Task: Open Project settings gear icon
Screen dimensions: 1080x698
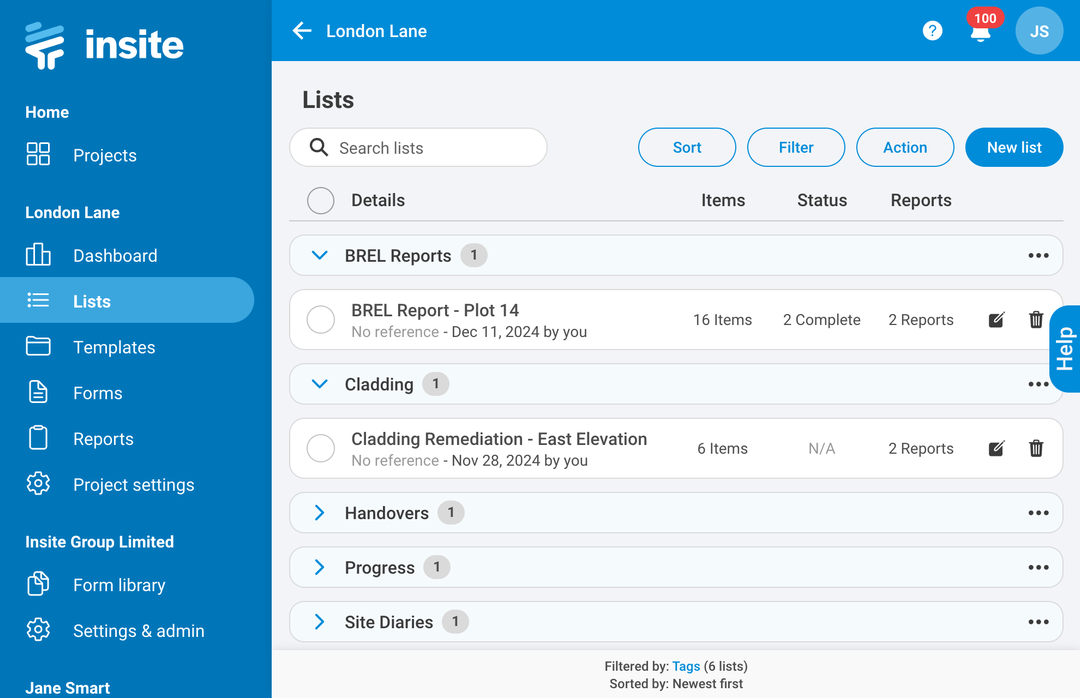Action: [38, 484]
